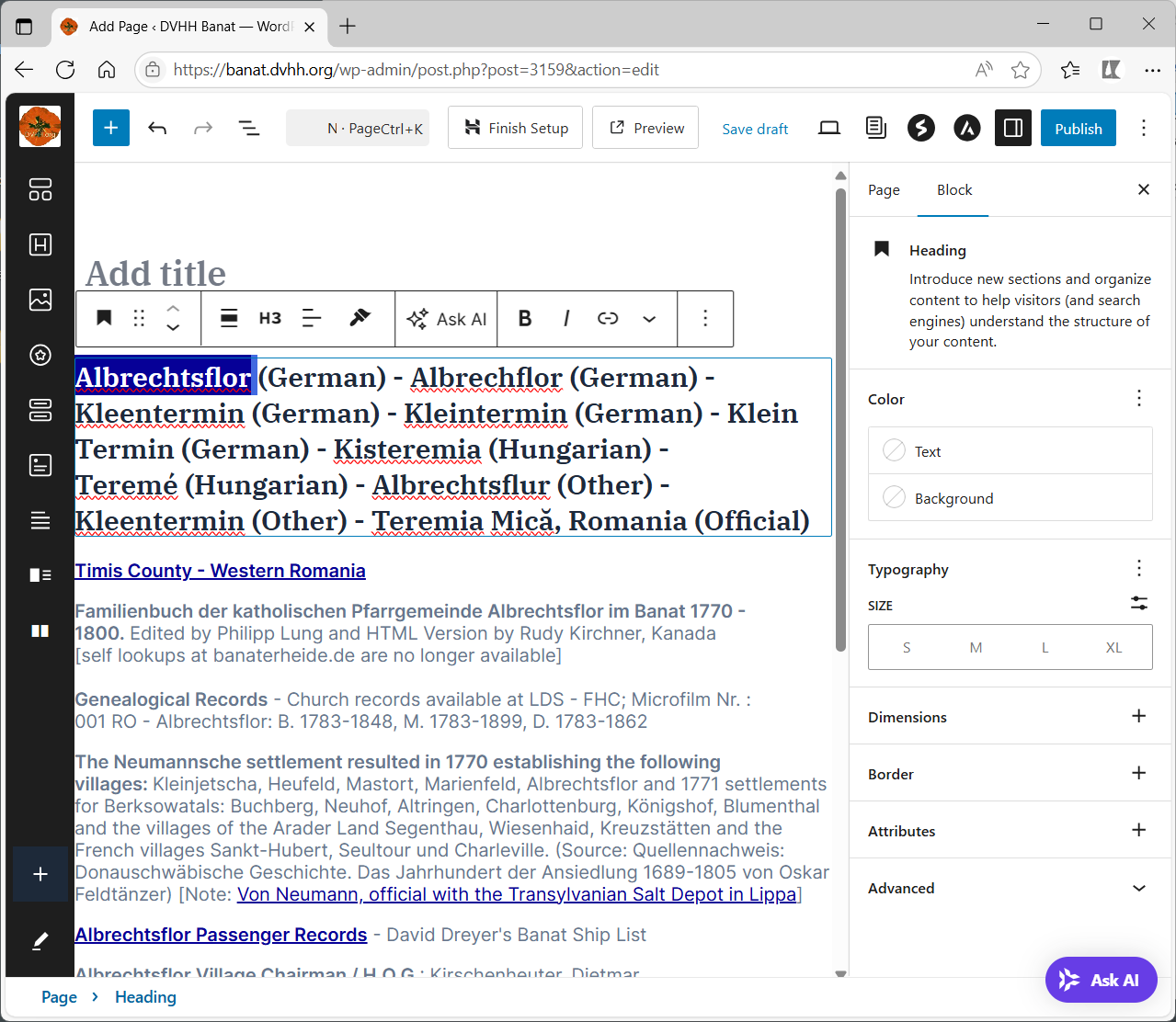Open the device view laptop icon

point(829,128)
